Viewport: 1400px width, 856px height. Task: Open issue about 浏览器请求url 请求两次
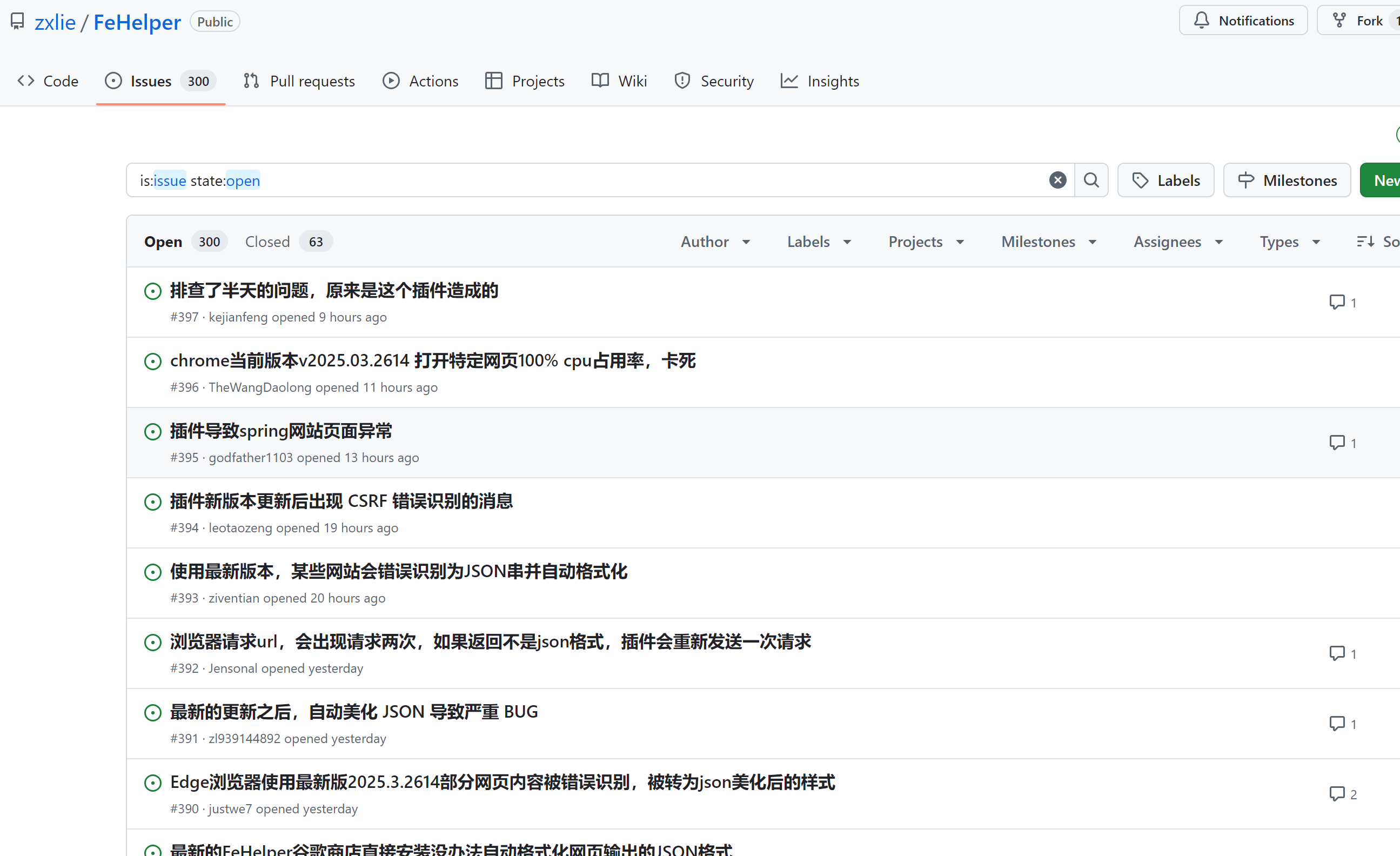491,641
